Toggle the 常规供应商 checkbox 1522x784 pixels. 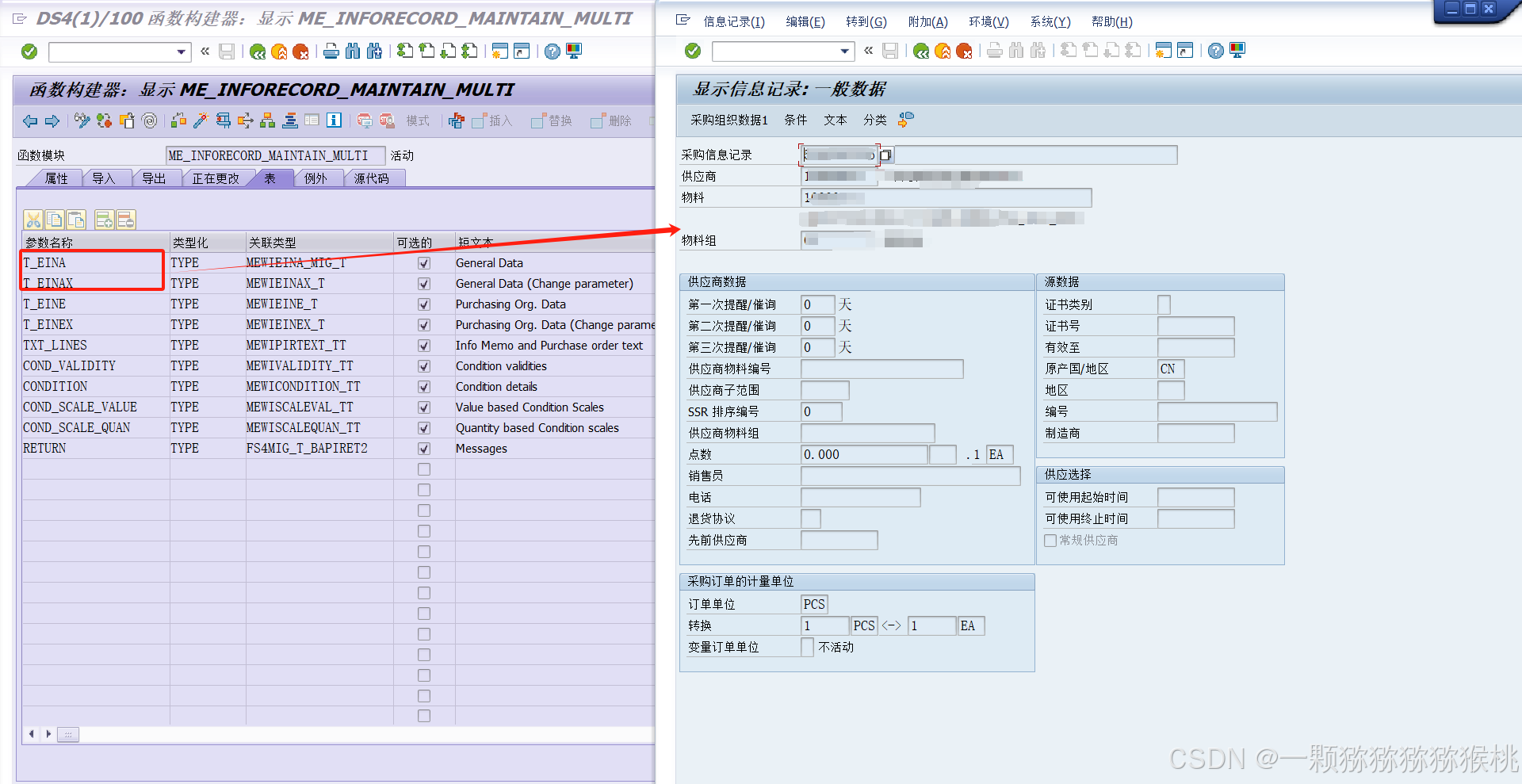click(x=1050, y=540)
